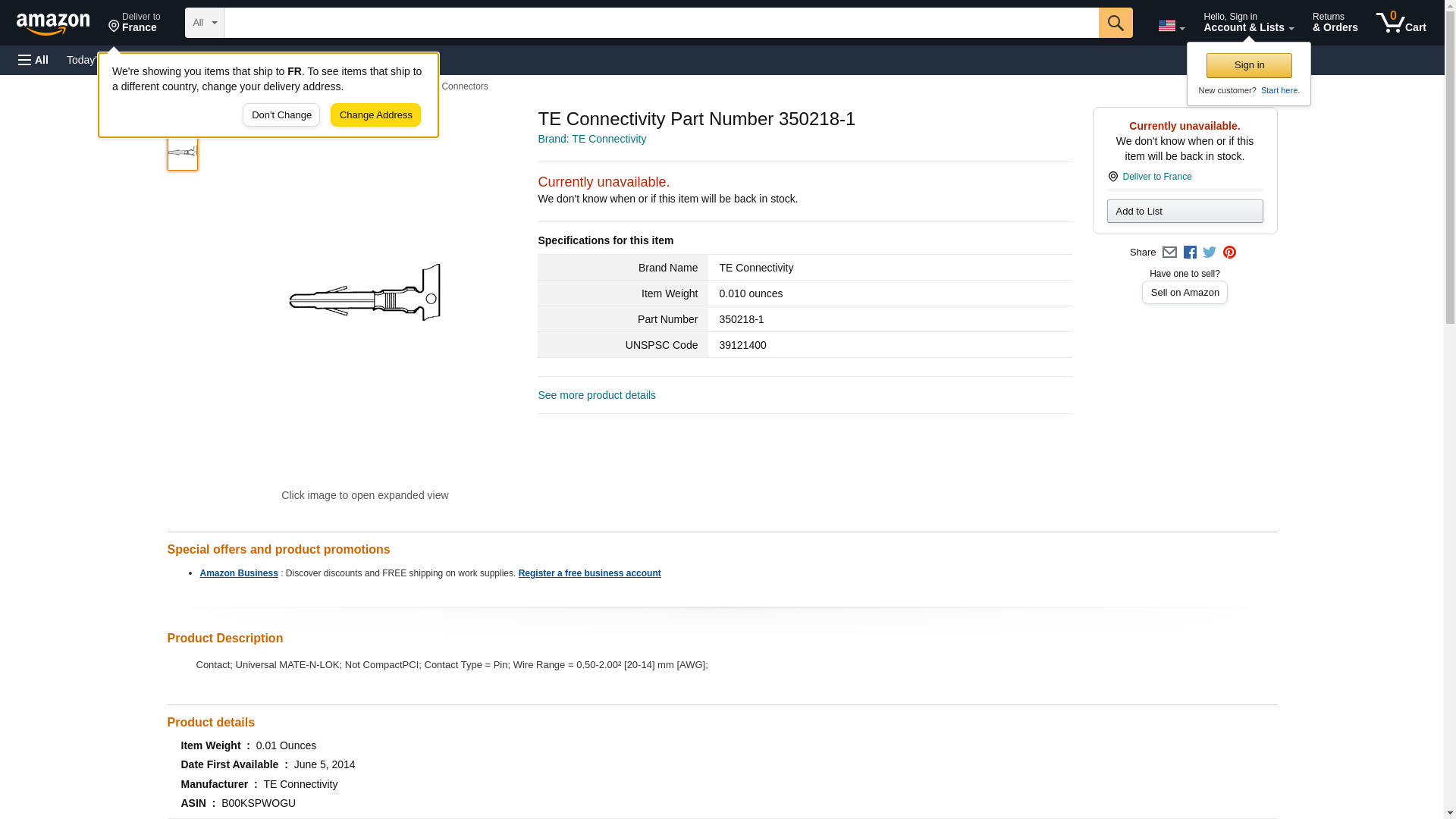Share product on Facebook icon
Viewport: 1456px width, 819px height.
1190,253
